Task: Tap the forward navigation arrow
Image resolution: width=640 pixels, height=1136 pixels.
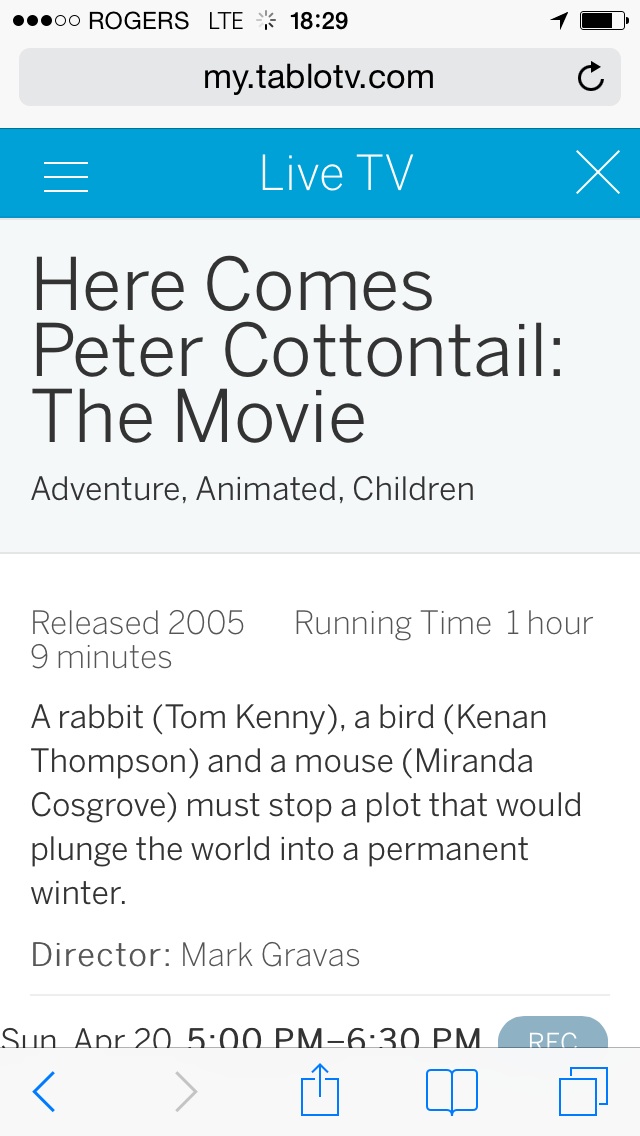Action: tap(185, 1092)
